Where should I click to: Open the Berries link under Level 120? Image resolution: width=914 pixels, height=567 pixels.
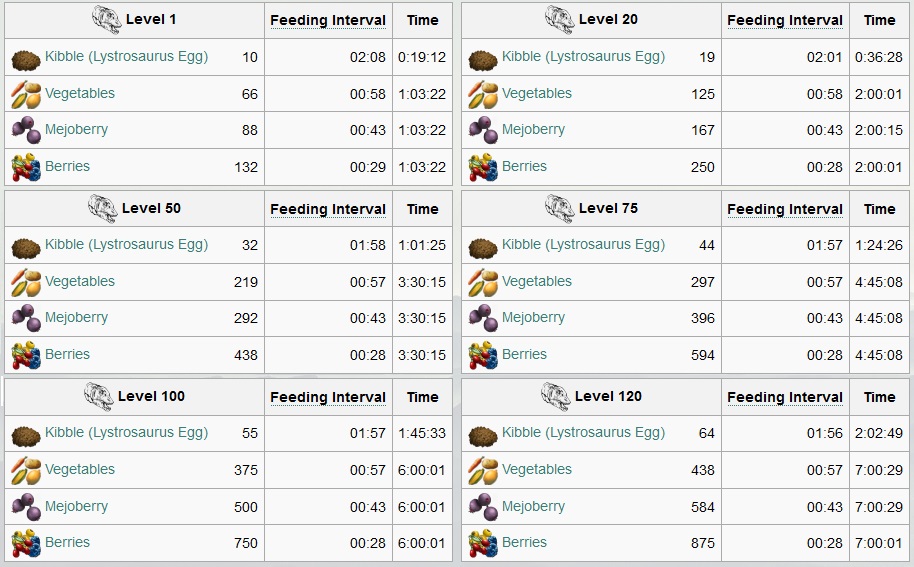tap(524, 542)
